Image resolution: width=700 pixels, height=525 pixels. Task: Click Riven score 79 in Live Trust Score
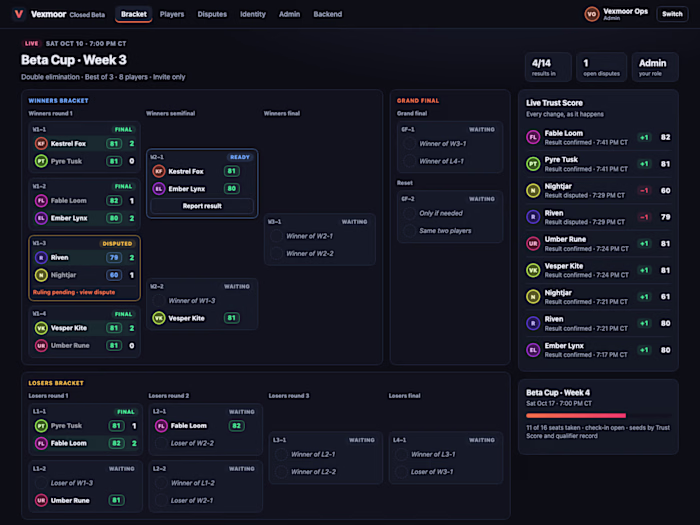pos(665,217)
